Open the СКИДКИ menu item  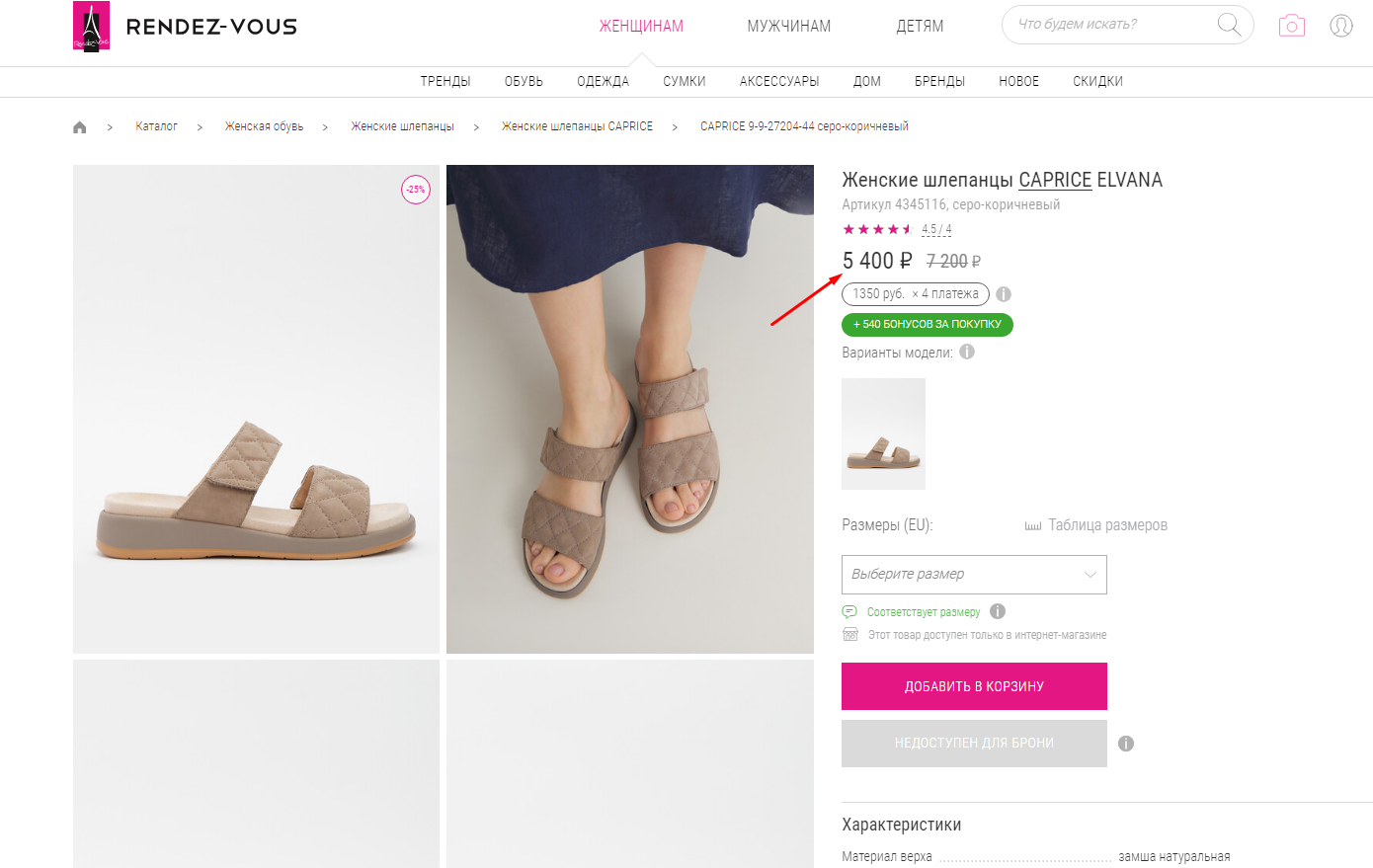[1097, 82]
